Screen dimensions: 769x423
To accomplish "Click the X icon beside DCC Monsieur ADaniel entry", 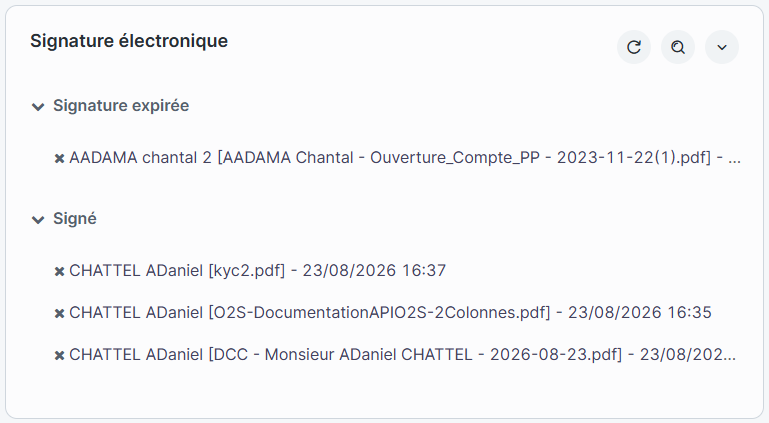I will (x=59, y=355).
